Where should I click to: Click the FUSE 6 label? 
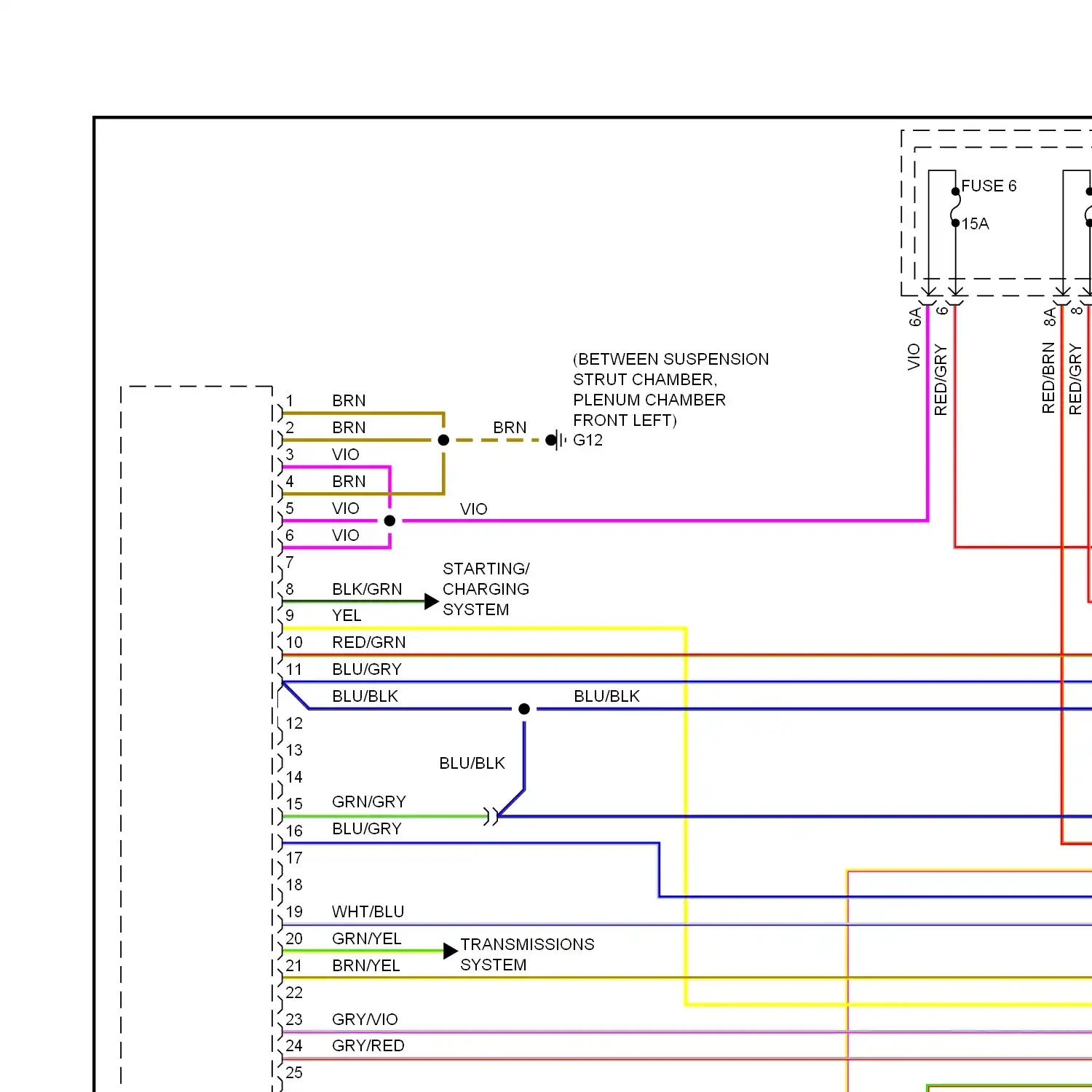coord(989,186)
